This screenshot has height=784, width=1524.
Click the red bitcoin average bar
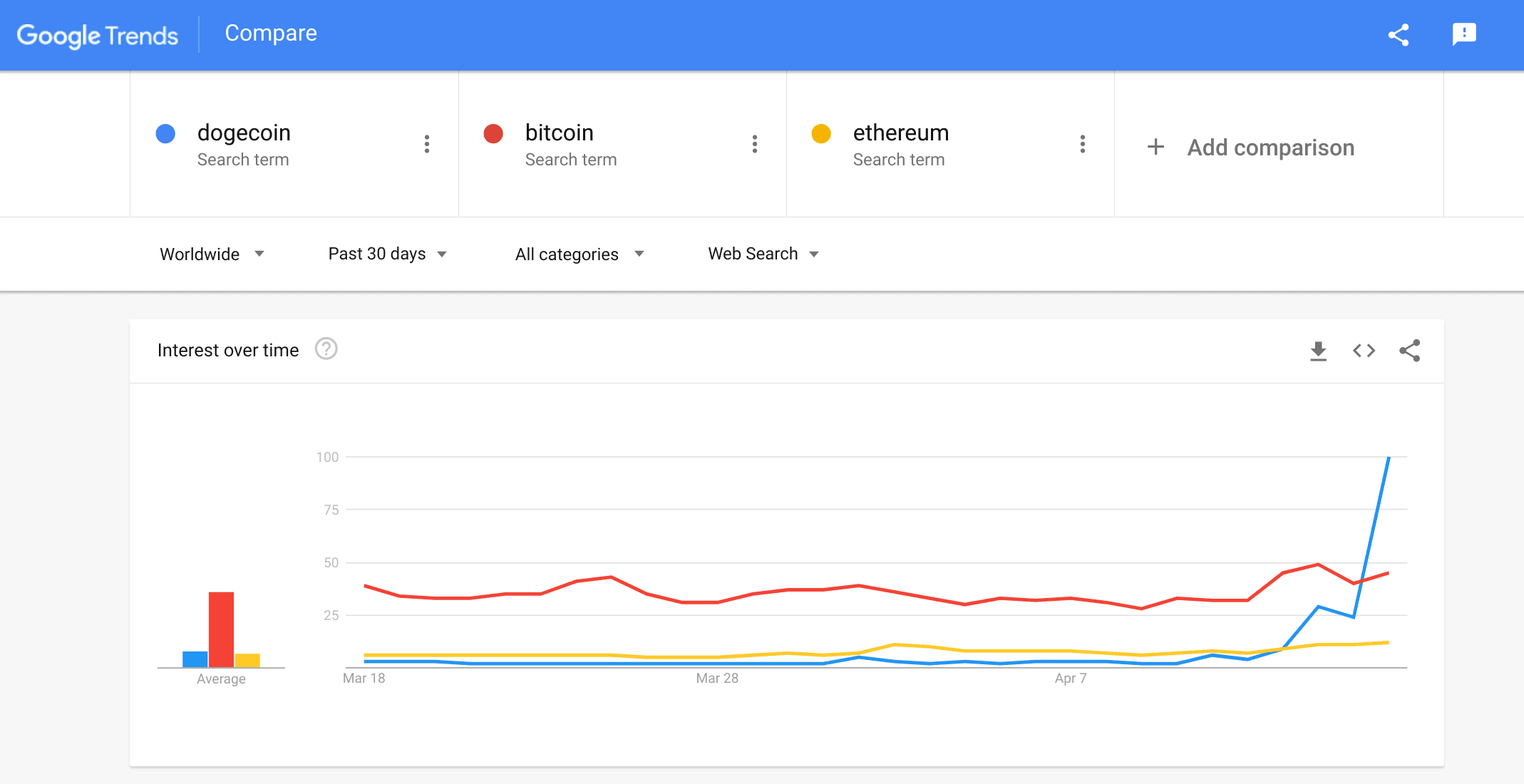coord(221,629)
